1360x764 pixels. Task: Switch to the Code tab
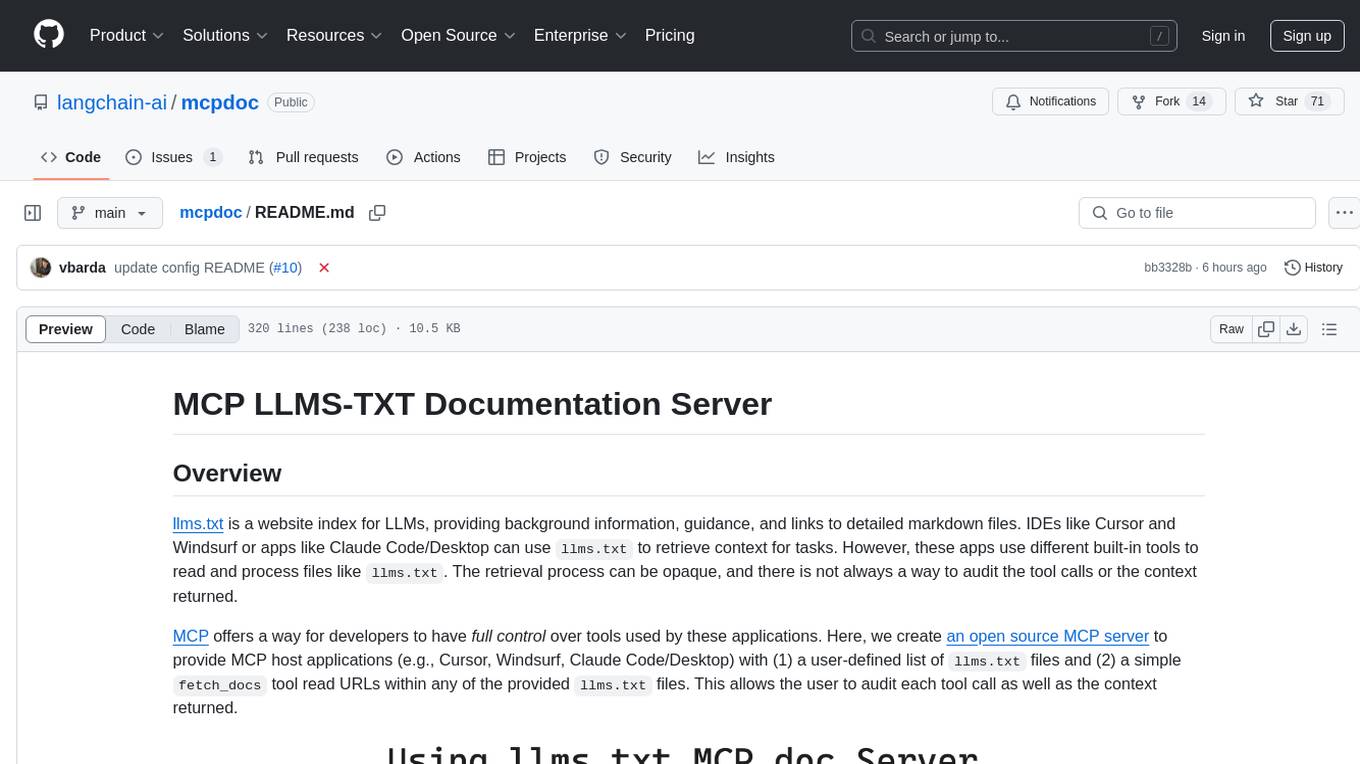pos(71,157)
